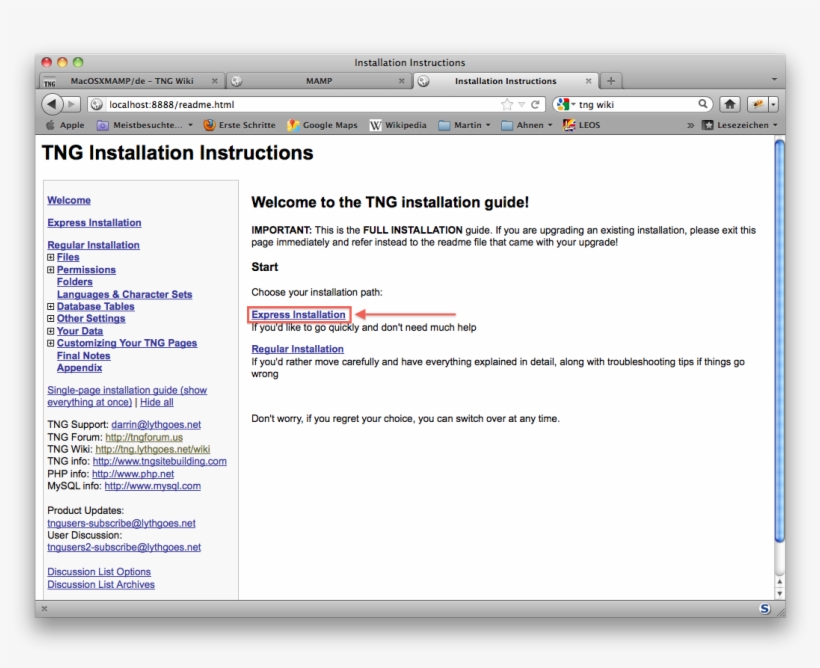Open the Appendix link
The height and width of the screenshot is (668, 820).
click(79, 368)
